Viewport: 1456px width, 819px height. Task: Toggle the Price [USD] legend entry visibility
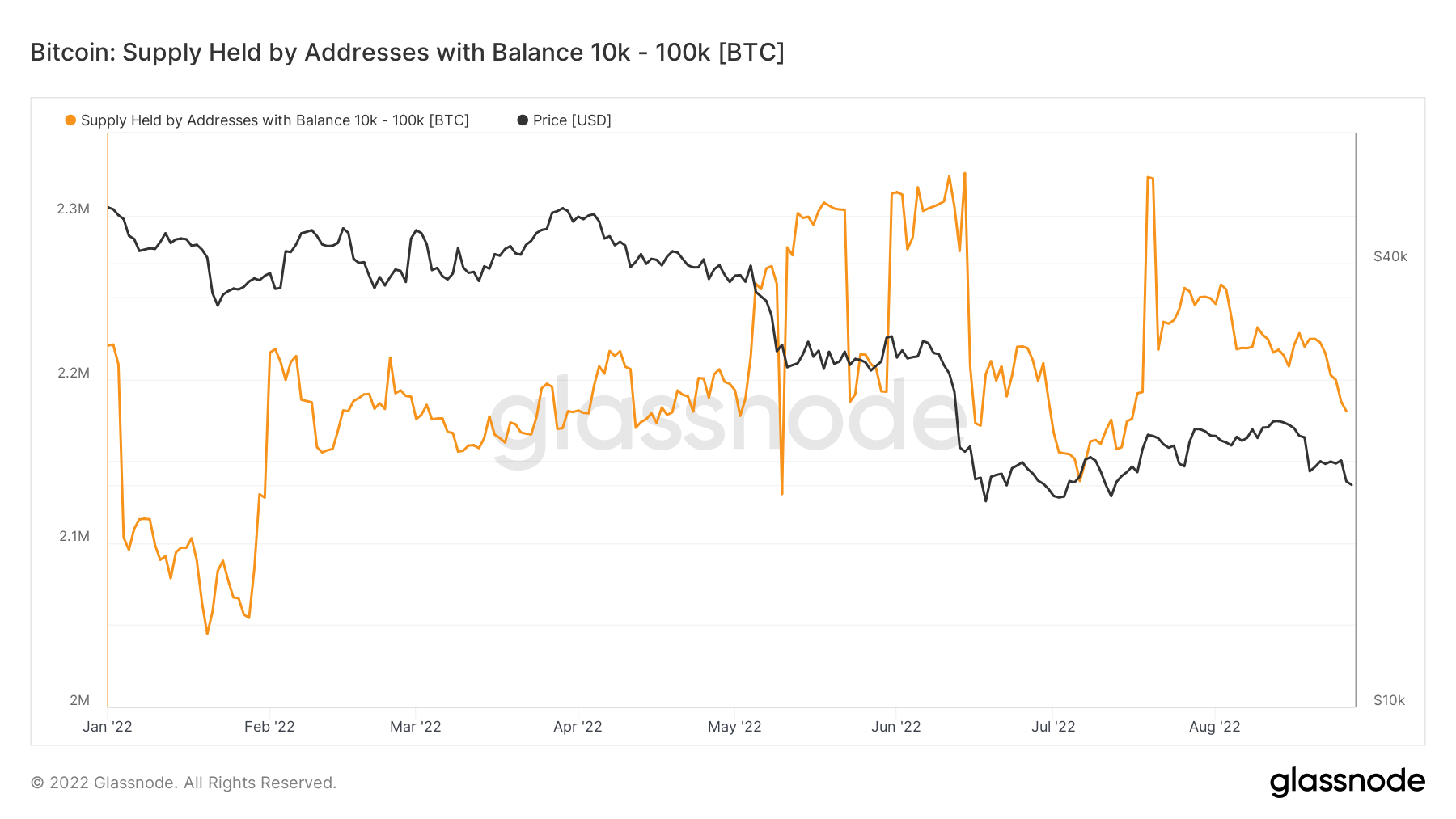point(571,120)
